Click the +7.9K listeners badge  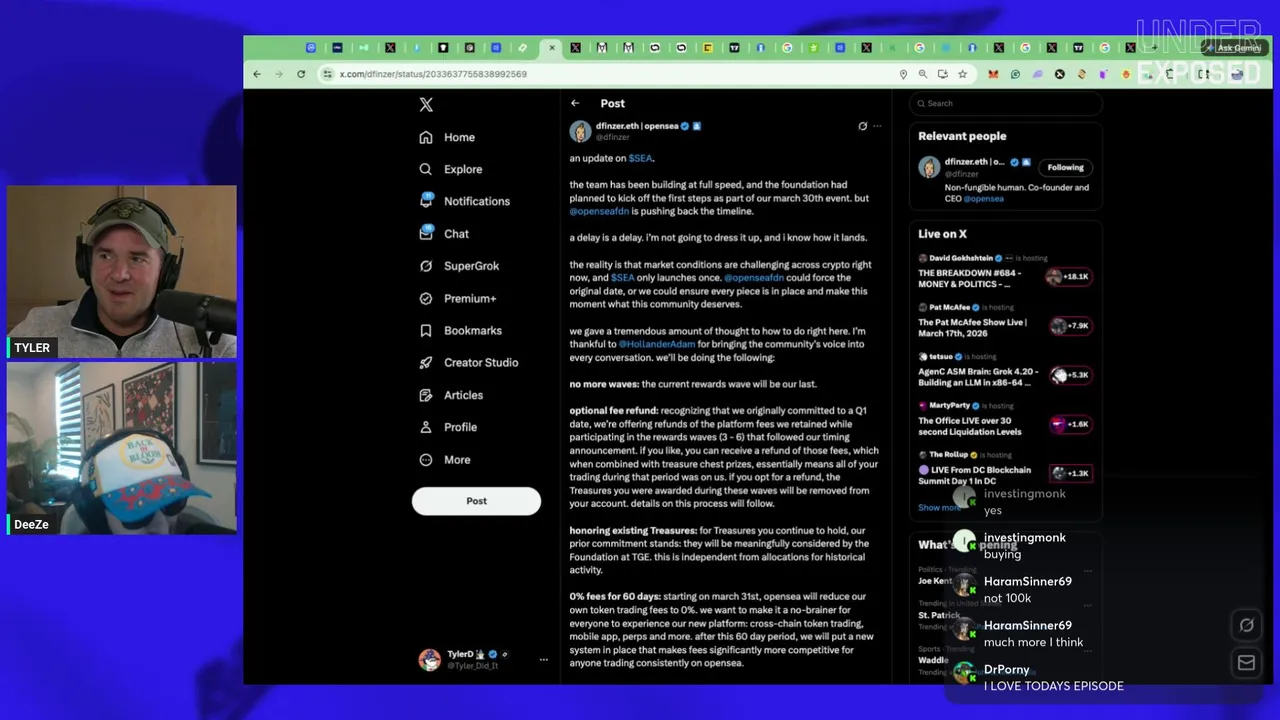coord(1070,326)
